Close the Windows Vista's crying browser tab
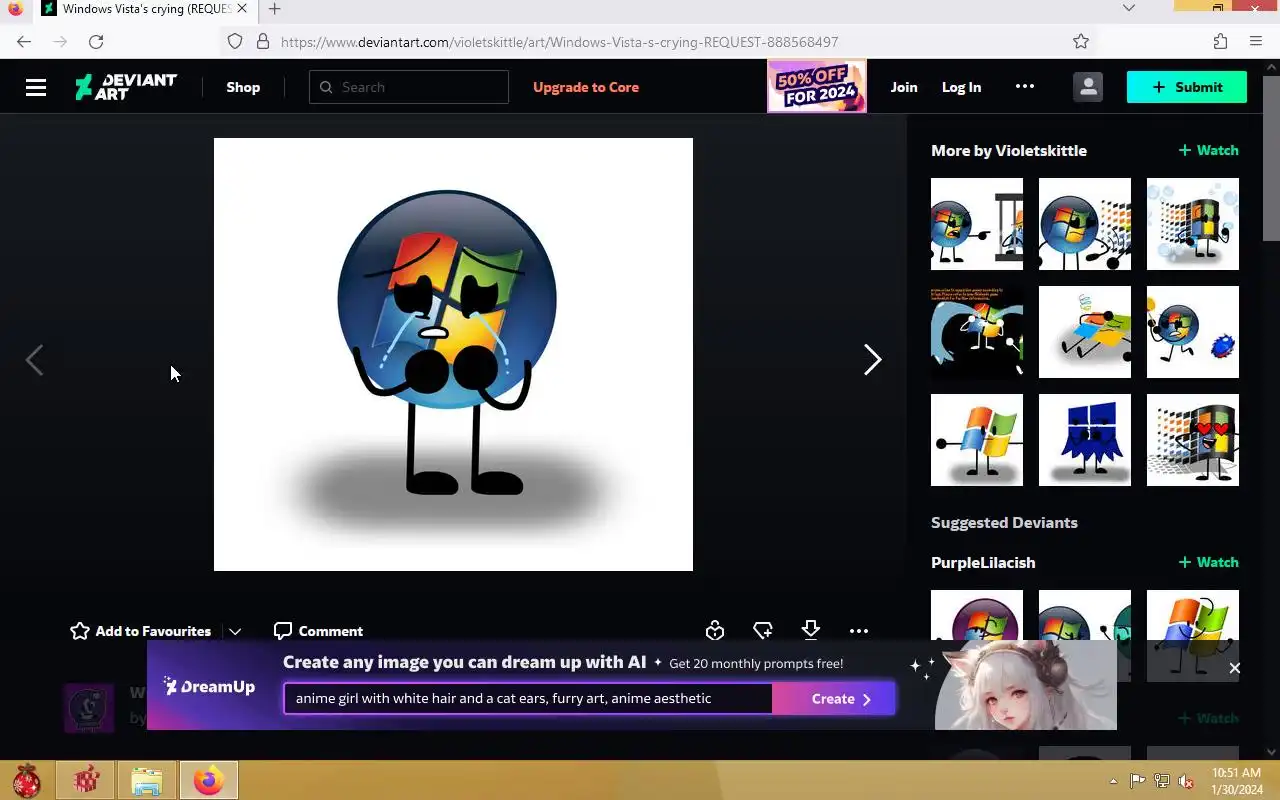This screenshot has height=800, width=1280. (x=241, y=8)
